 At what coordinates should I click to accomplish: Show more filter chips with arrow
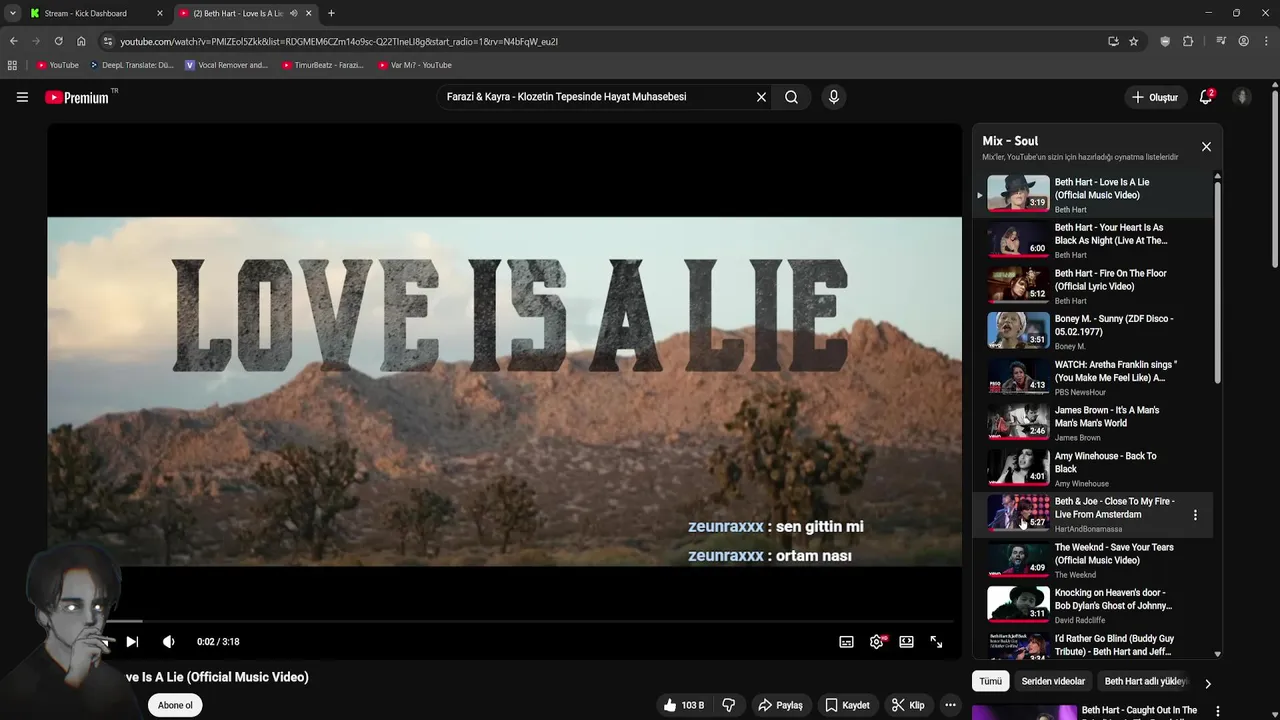(1207, 684)
